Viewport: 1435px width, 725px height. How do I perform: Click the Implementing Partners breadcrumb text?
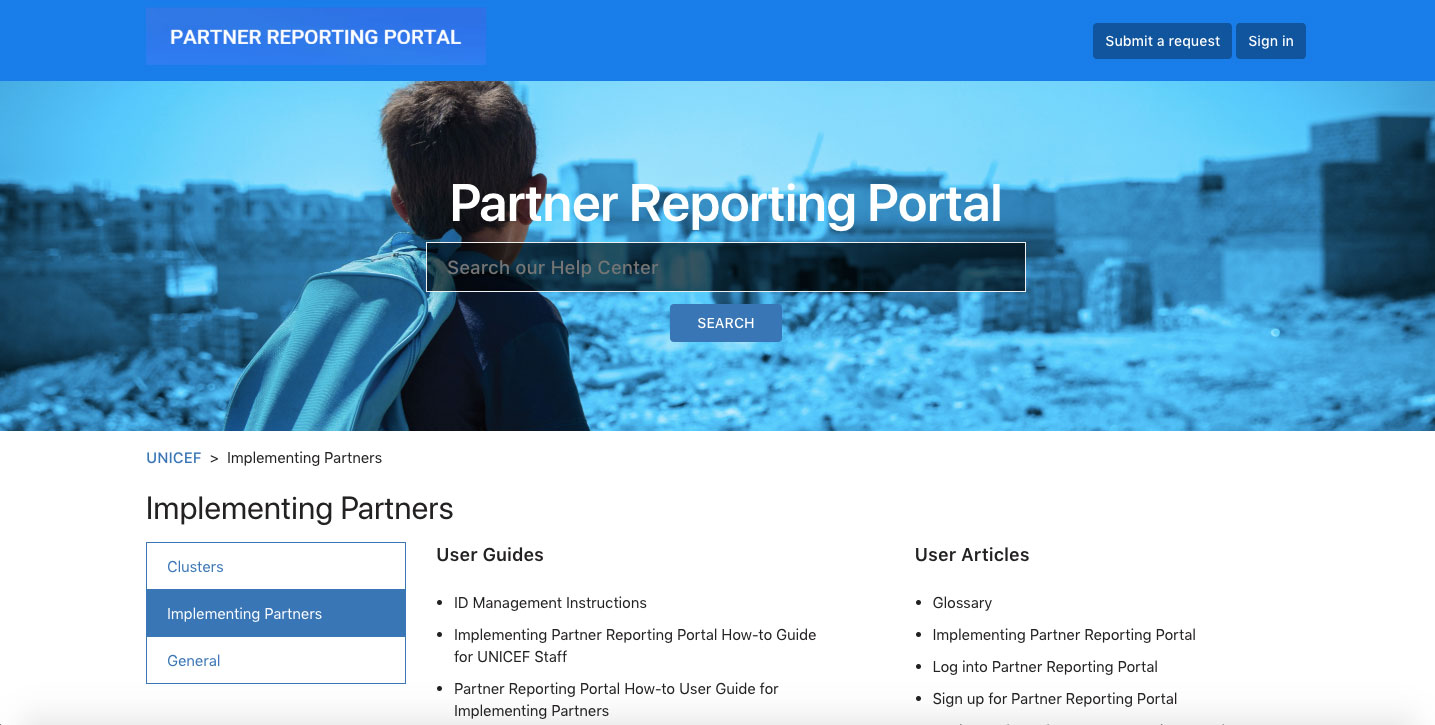click(304, 458)
